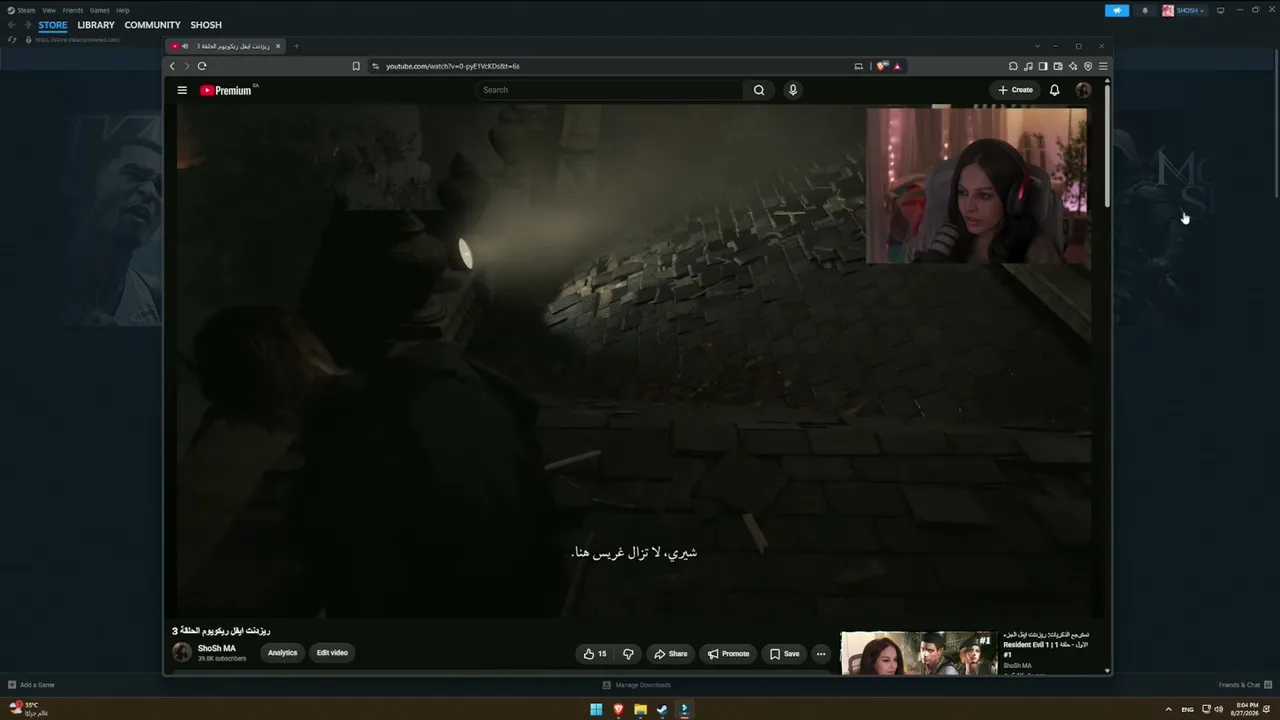Open the Windows Start menu
Image resolution: width=1280 pixels, height=720 pixels.
click(596, 710)
